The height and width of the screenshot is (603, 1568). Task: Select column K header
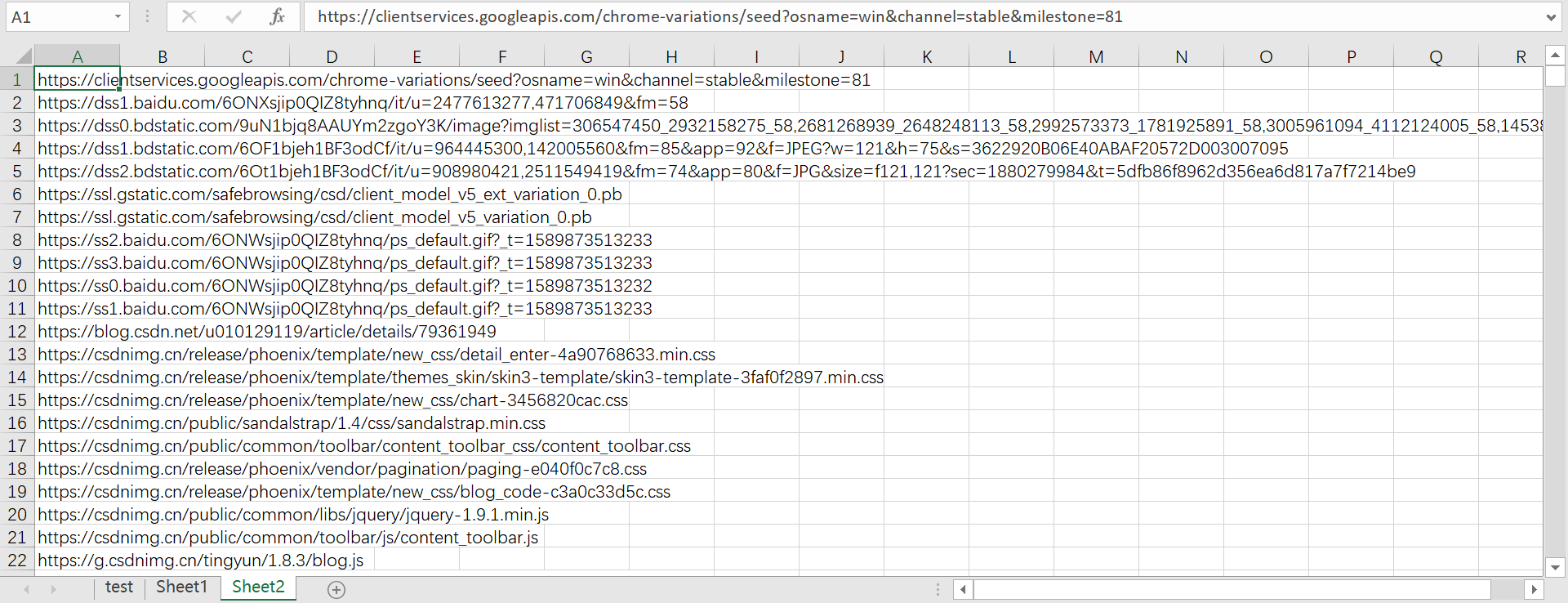point(927,56)
